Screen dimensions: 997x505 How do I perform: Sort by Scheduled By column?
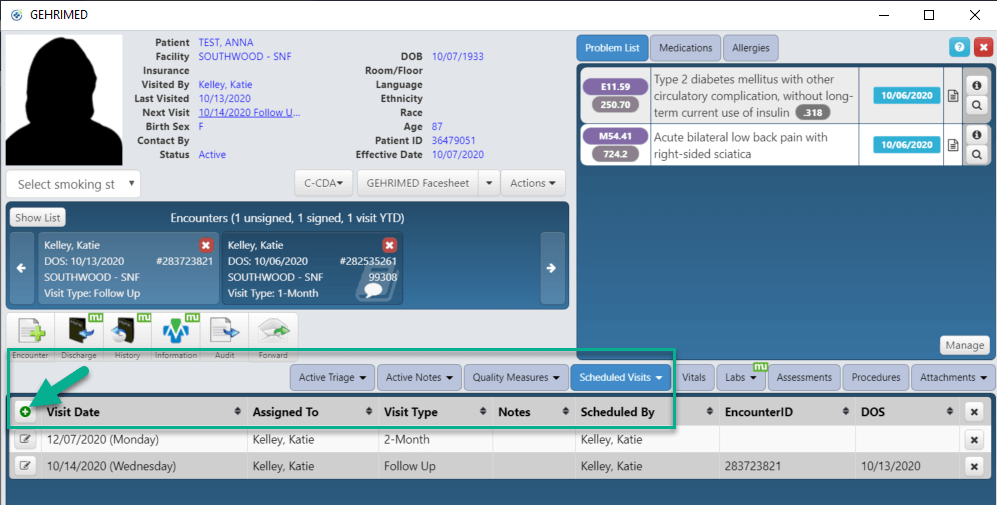tap(647, 412)
